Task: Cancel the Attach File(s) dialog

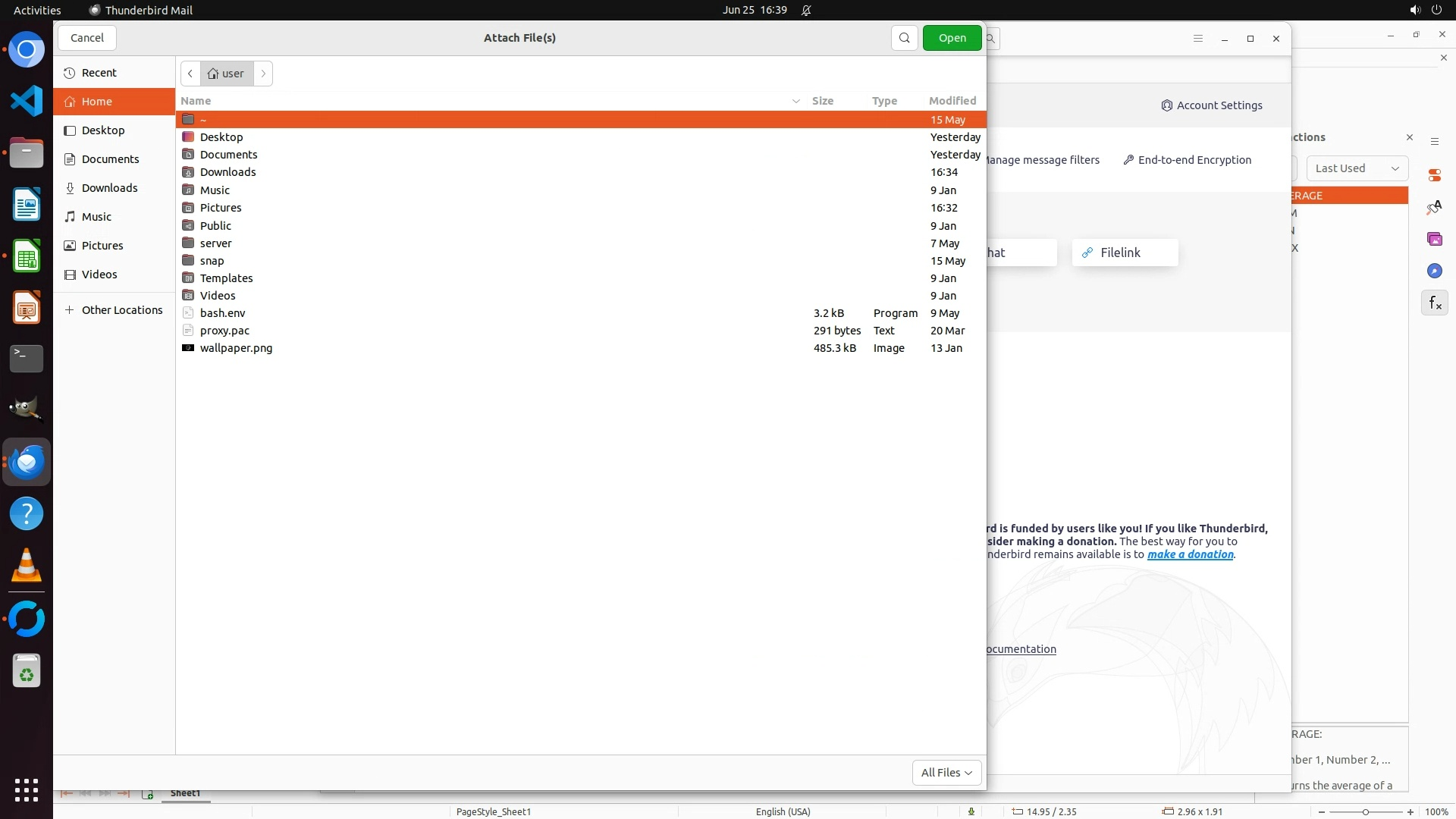Action: [87, 38]
